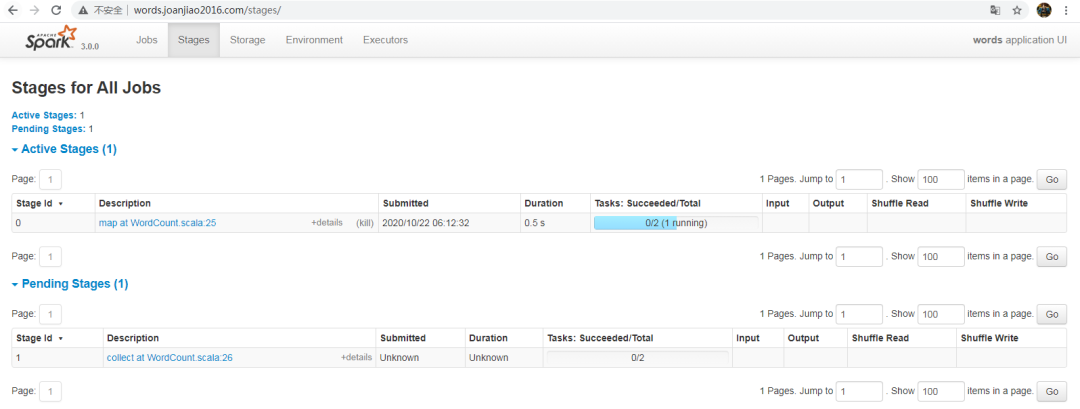The image size is (1080, 409).
Task: Click the not-secure warning icon in the address bar
Action: [x=83, y=10]
